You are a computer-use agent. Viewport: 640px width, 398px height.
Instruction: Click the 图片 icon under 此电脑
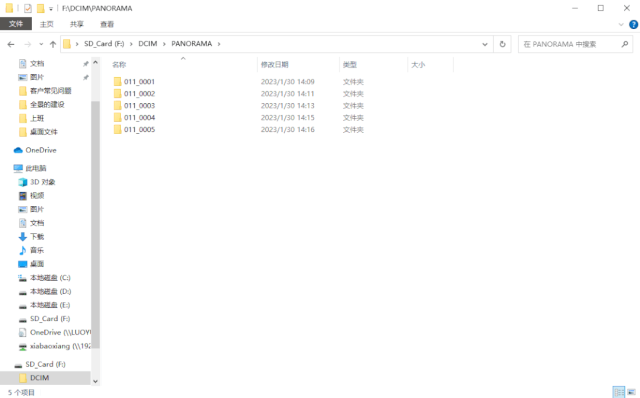(x=23, y=209)
